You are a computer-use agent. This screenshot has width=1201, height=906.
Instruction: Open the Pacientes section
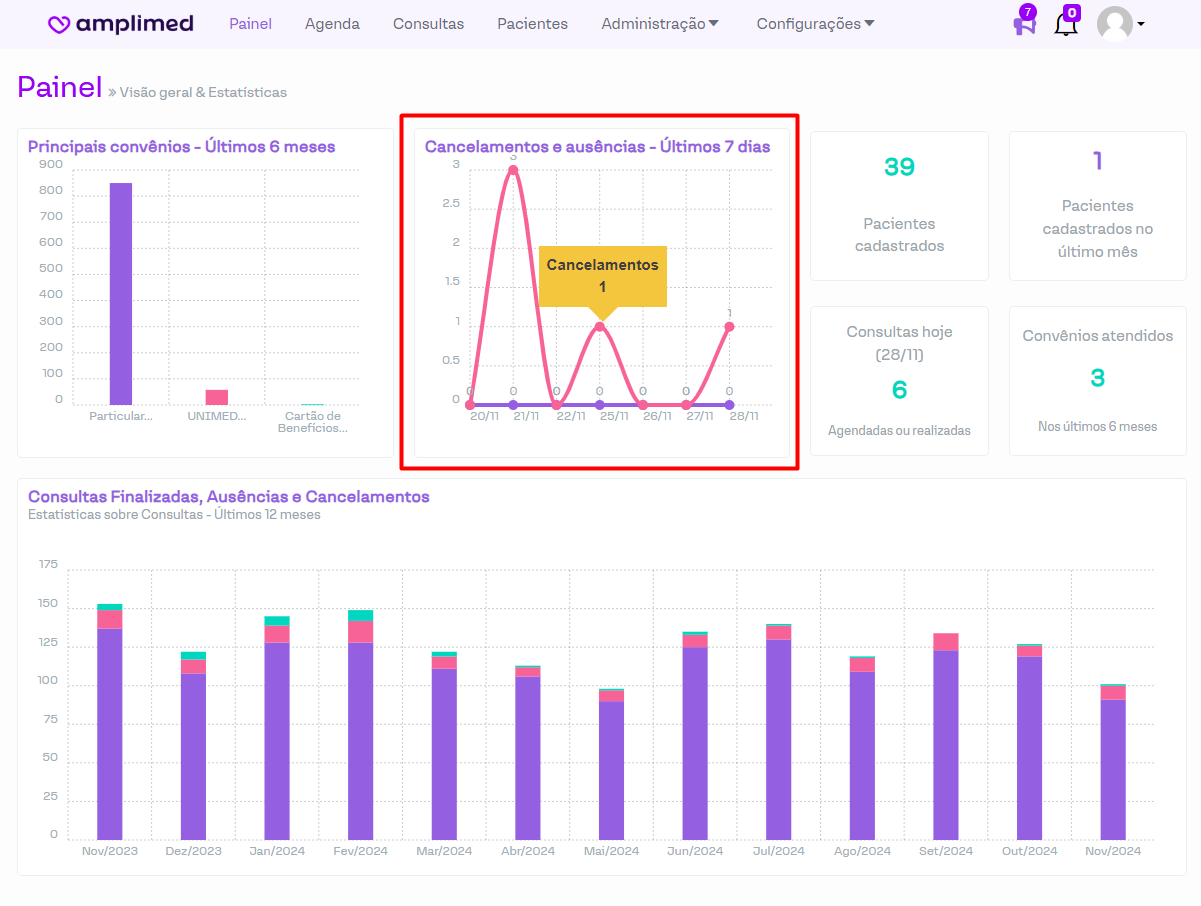(532, 24)
